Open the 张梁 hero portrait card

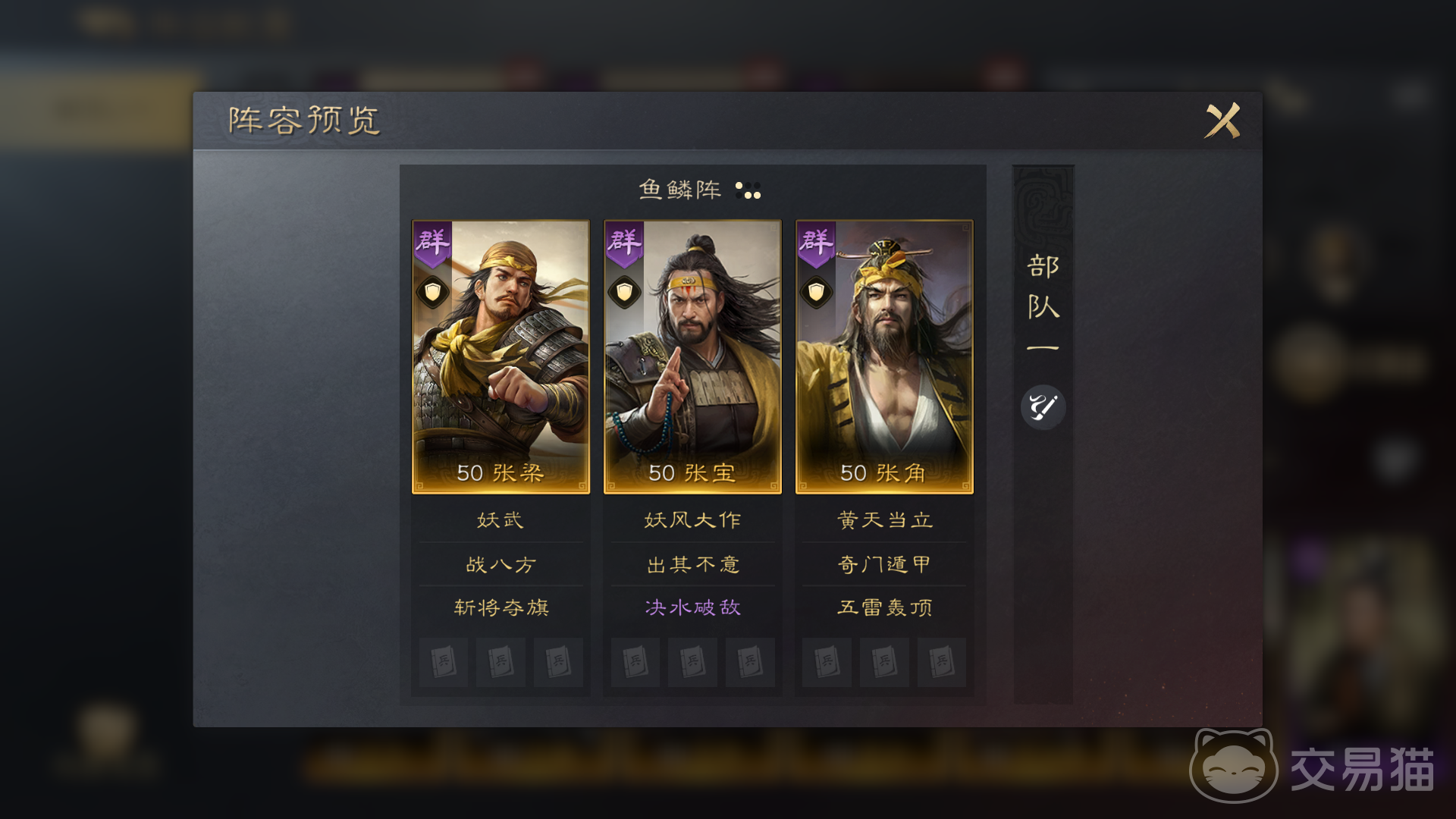click(500, 357)
